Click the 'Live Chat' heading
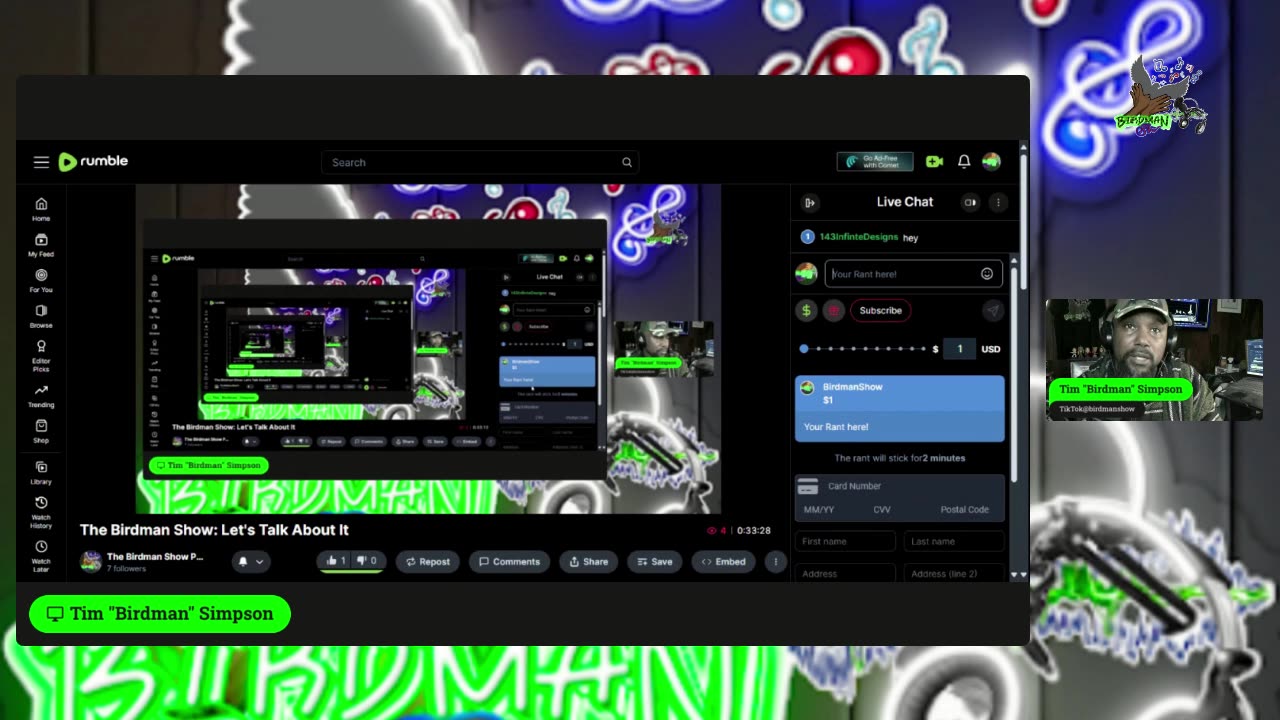Image resolution: width=1280 pixels, height=720 pixels. click(x=905, y=202)
